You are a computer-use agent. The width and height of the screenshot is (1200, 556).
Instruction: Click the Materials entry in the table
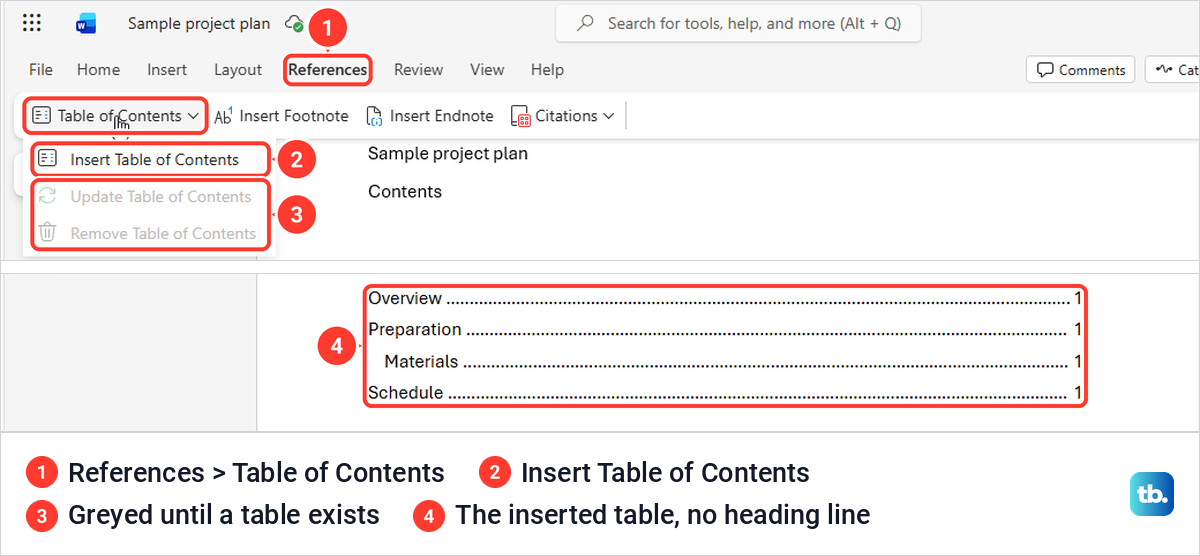[x=733, y=361]
